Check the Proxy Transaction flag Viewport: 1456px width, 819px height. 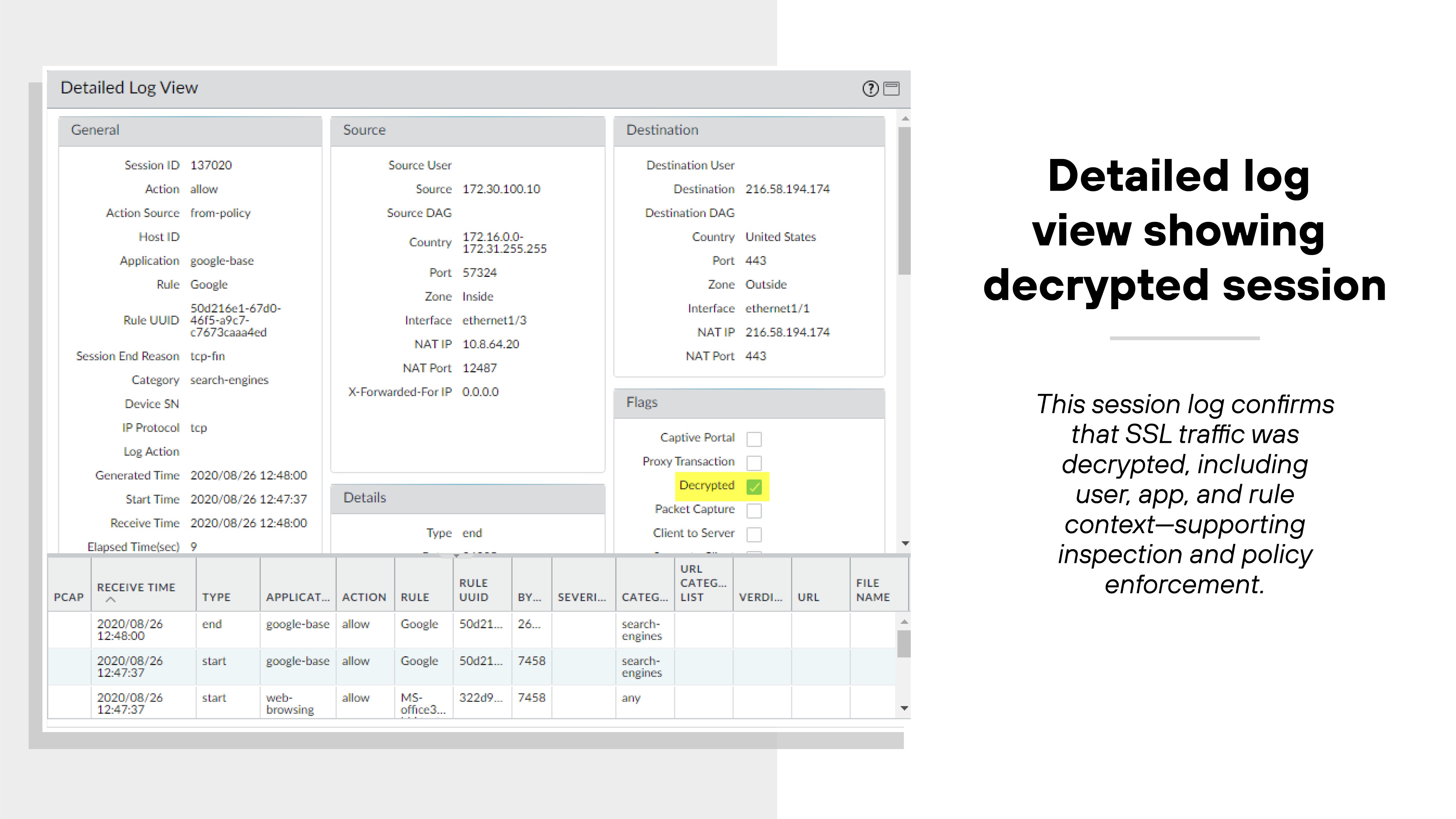[x=754, y=463]
